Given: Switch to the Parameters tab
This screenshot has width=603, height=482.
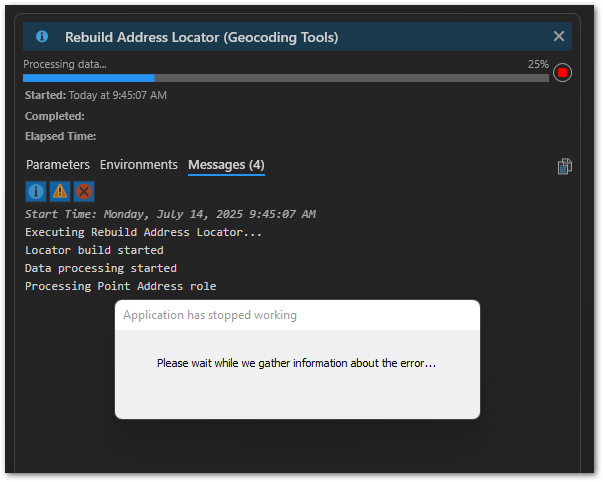Looking at the screenshot, I should click(x=58, y=165).
